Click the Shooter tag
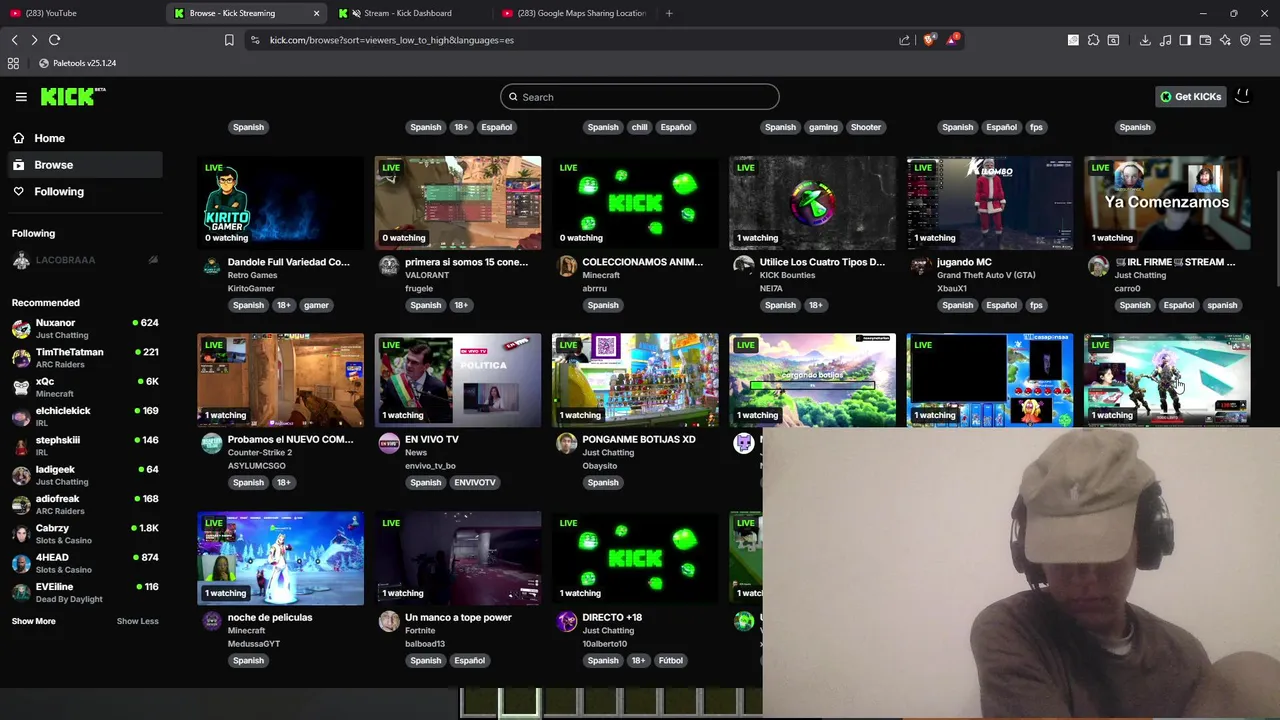 (866, 127)
